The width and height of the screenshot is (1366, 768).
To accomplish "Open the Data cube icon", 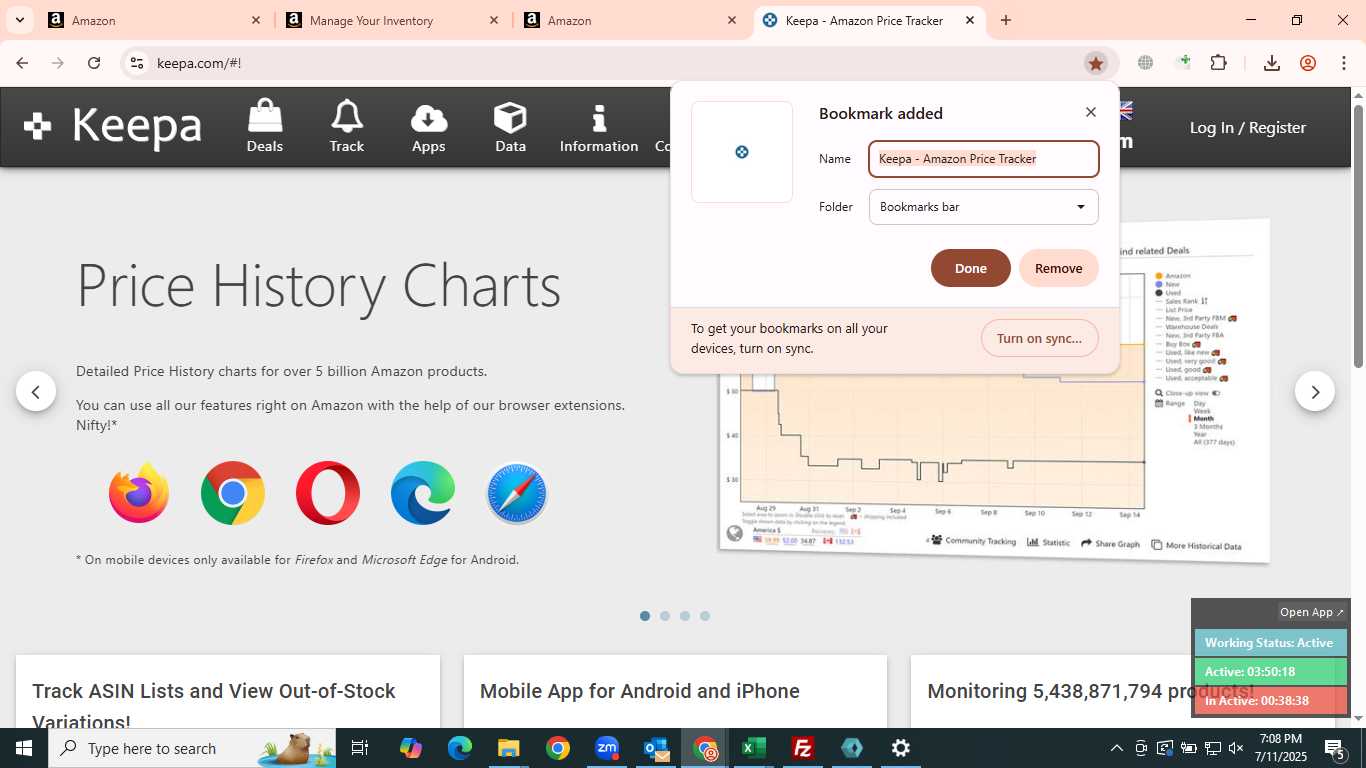I will tap(510, 127).
